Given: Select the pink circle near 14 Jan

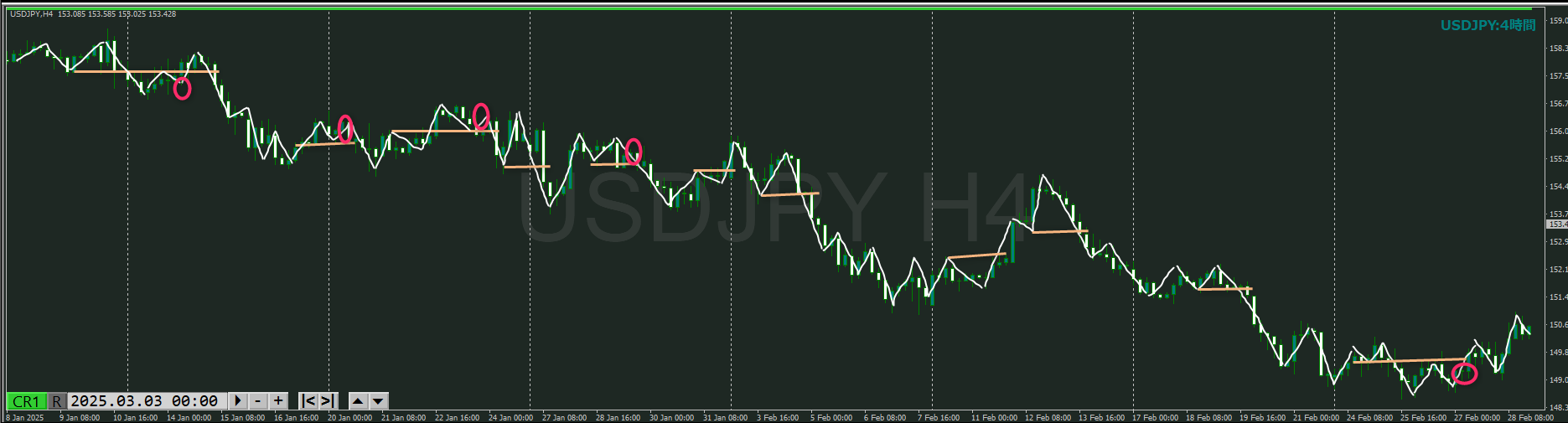Looking at the screenshot, I should pos(182,88).
